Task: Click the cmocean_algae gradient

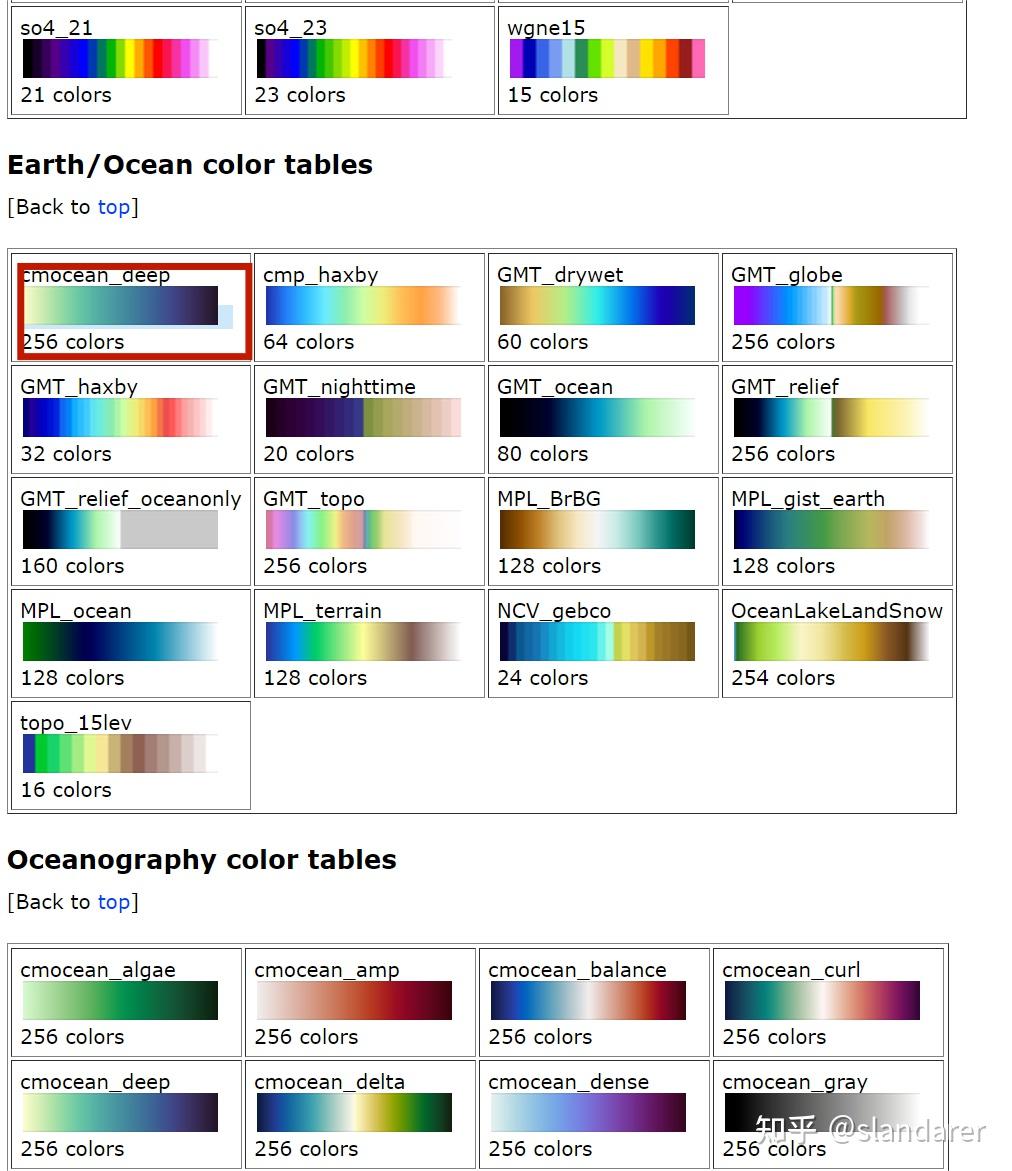Action: 120,1000
